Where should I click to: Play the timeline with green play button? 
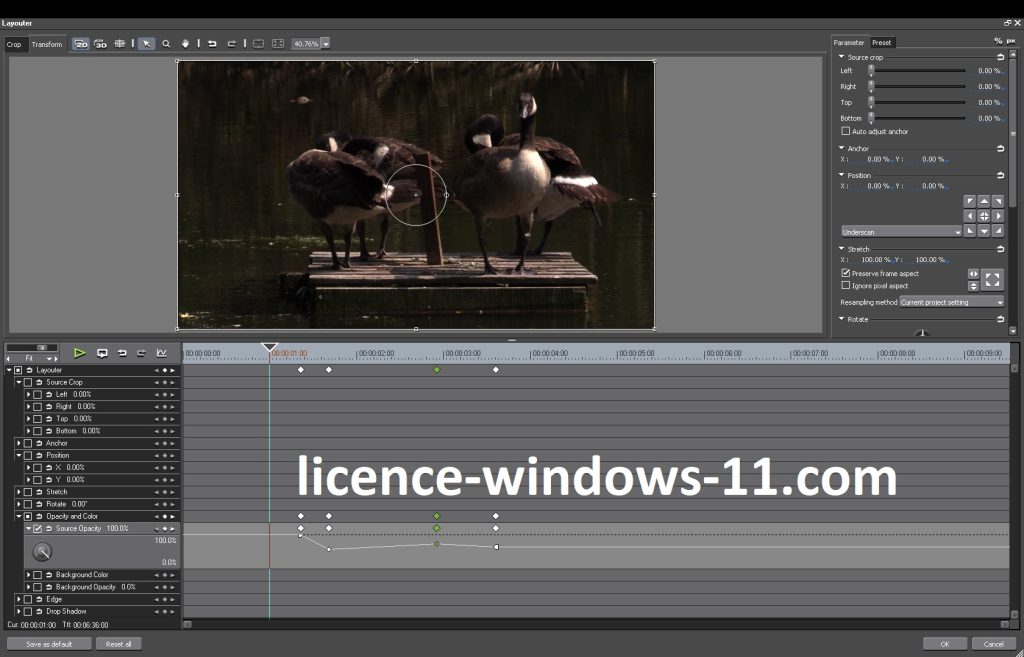[79, 353]
